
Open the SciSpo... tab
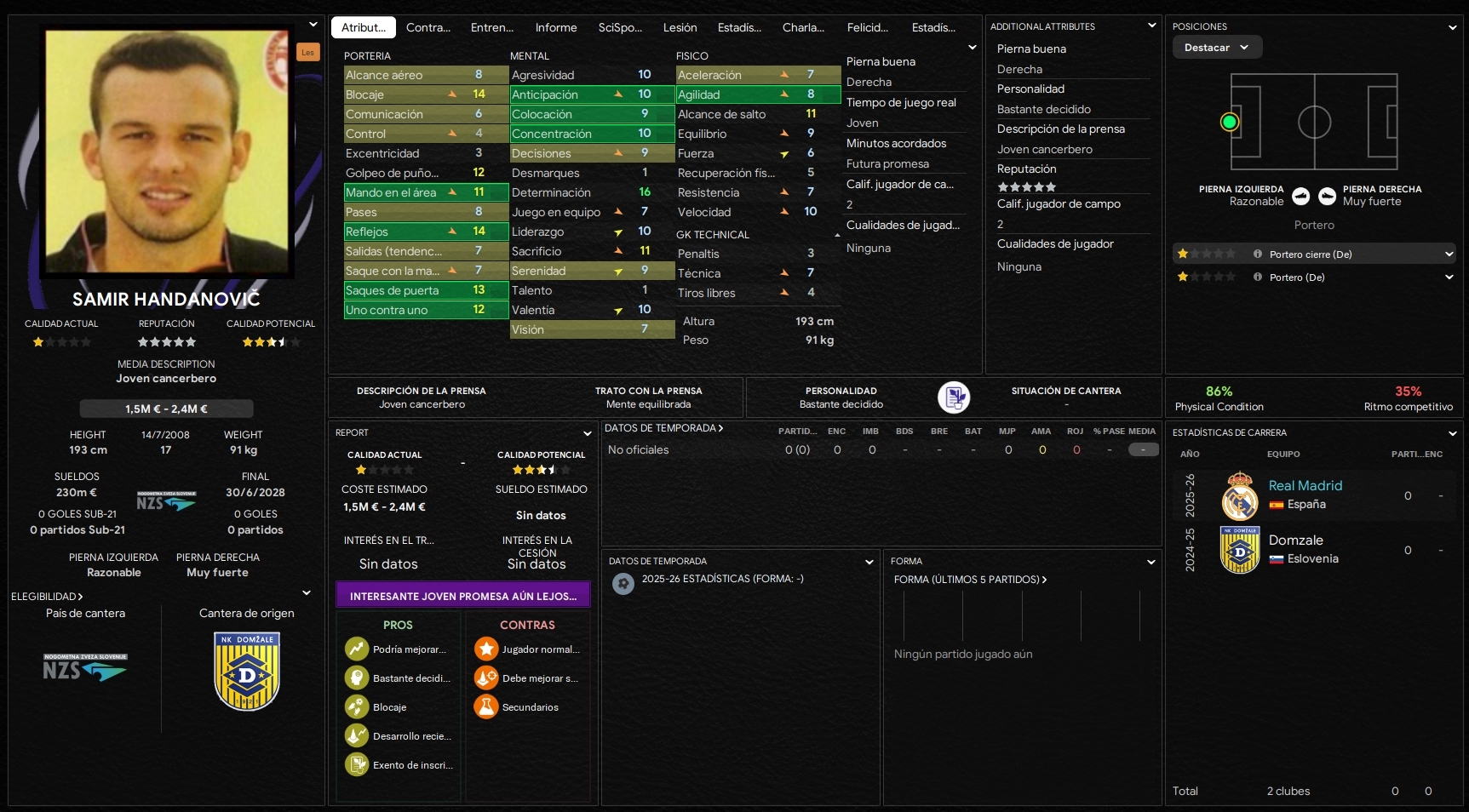pyautogui.click(x=620, y=27)
